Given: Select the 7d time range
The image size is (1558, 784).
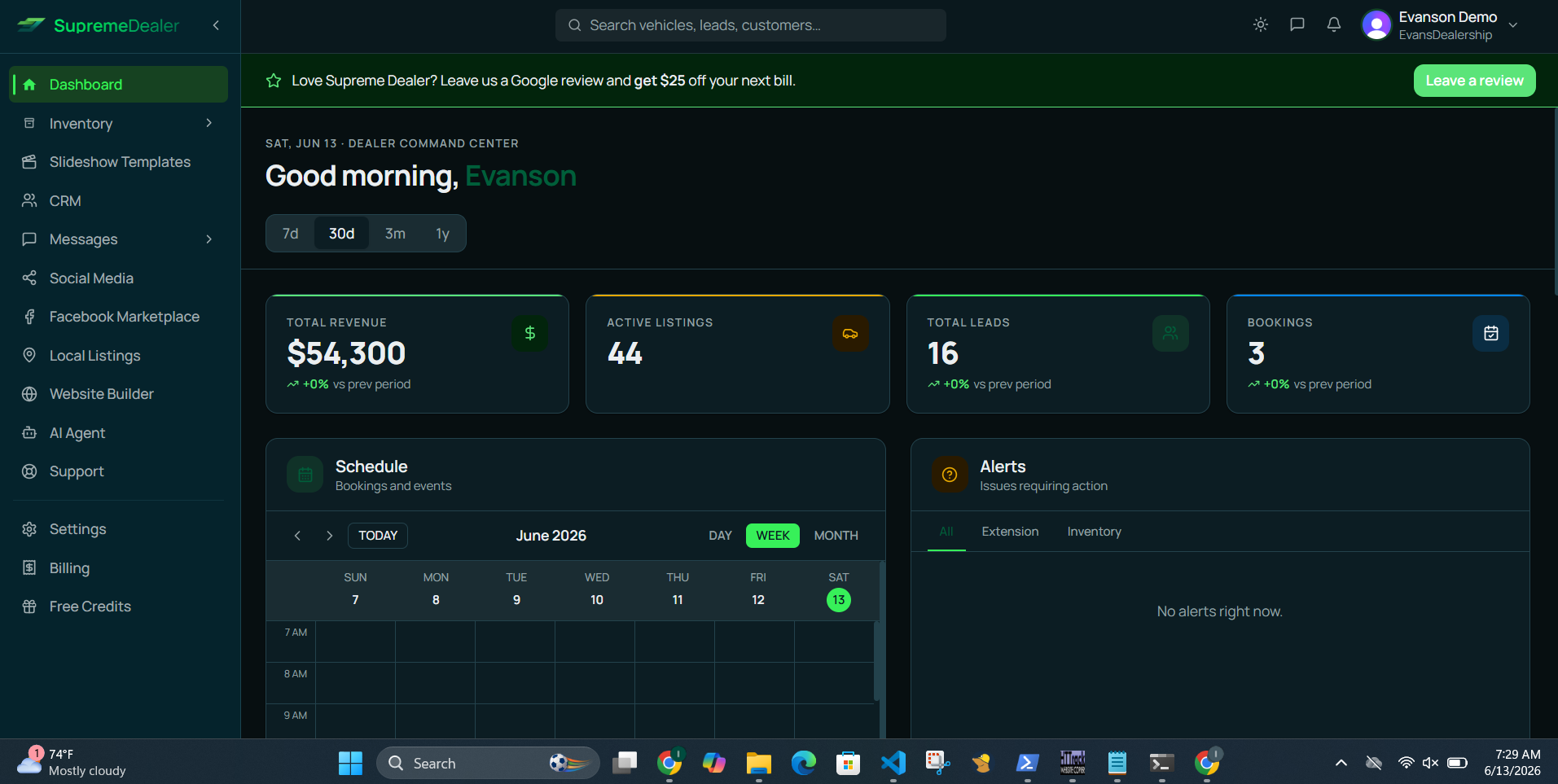Looking at the screenshot, I should pyautogui.click(x=291, y=234).
